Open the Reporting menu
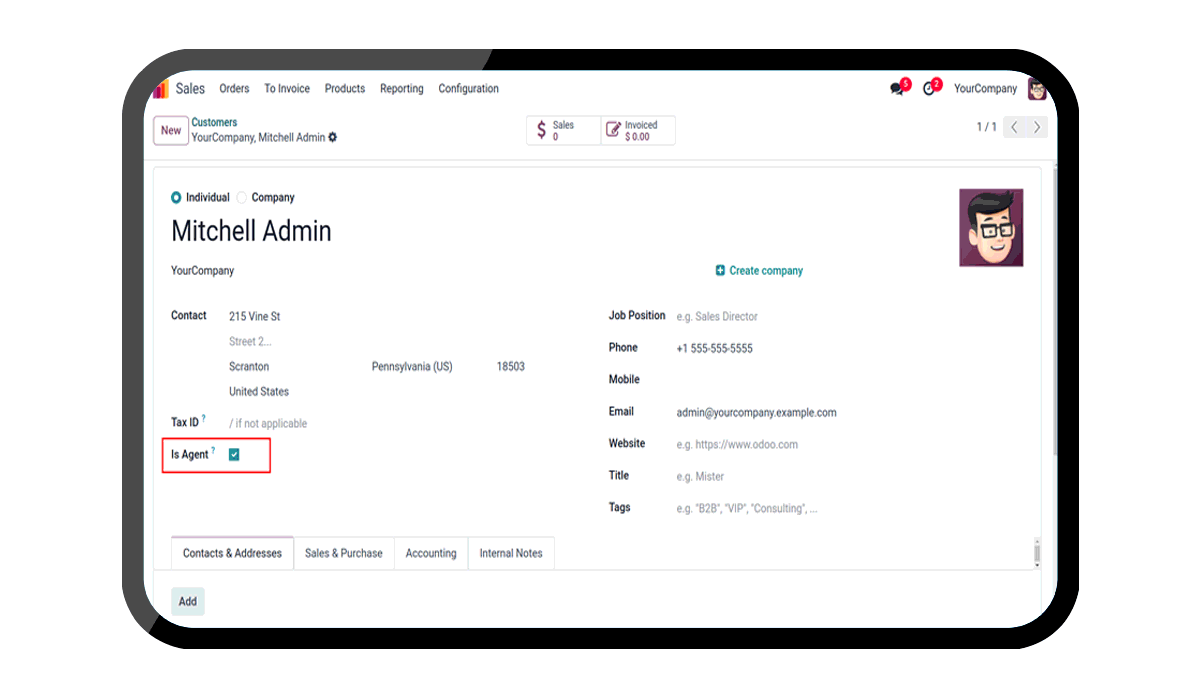The image size is (1200, 697). click(x=402, y=89)
